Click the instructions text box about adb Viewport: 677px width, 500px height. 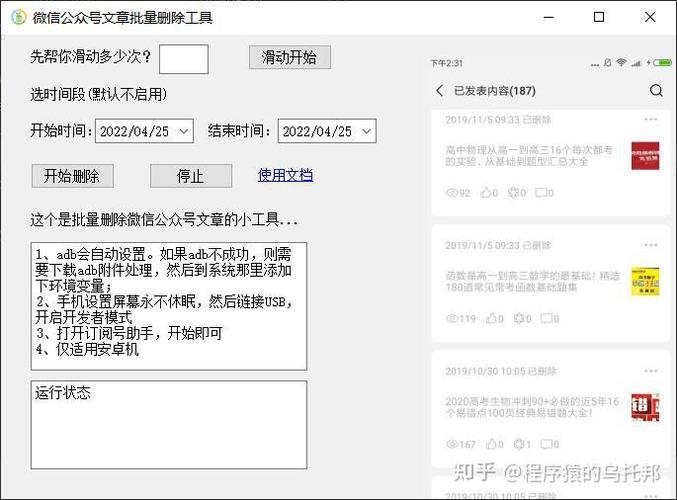pyautogui.click(x=169, y=306)
